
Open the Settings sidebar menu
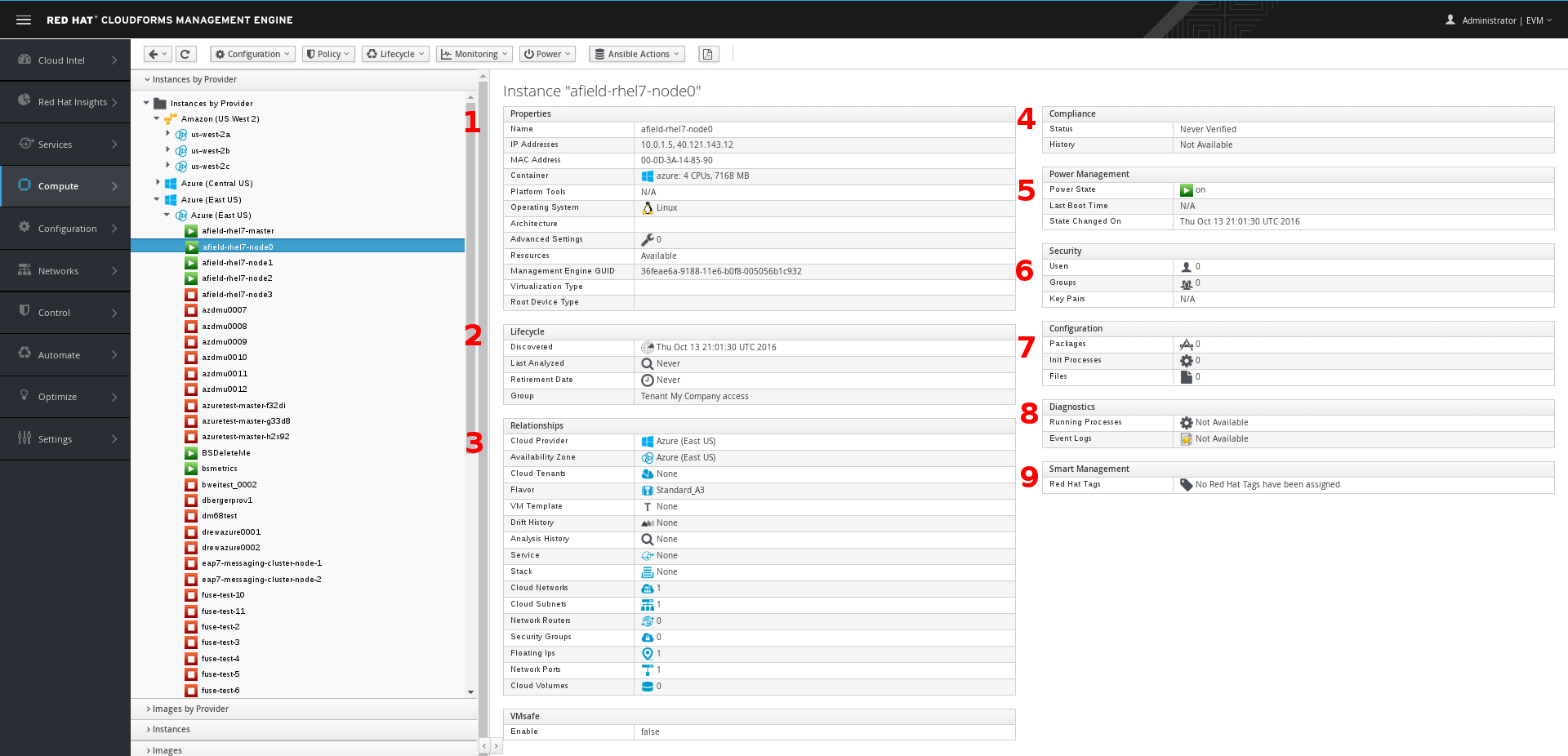pyautogui.click(x=65, y=439)
